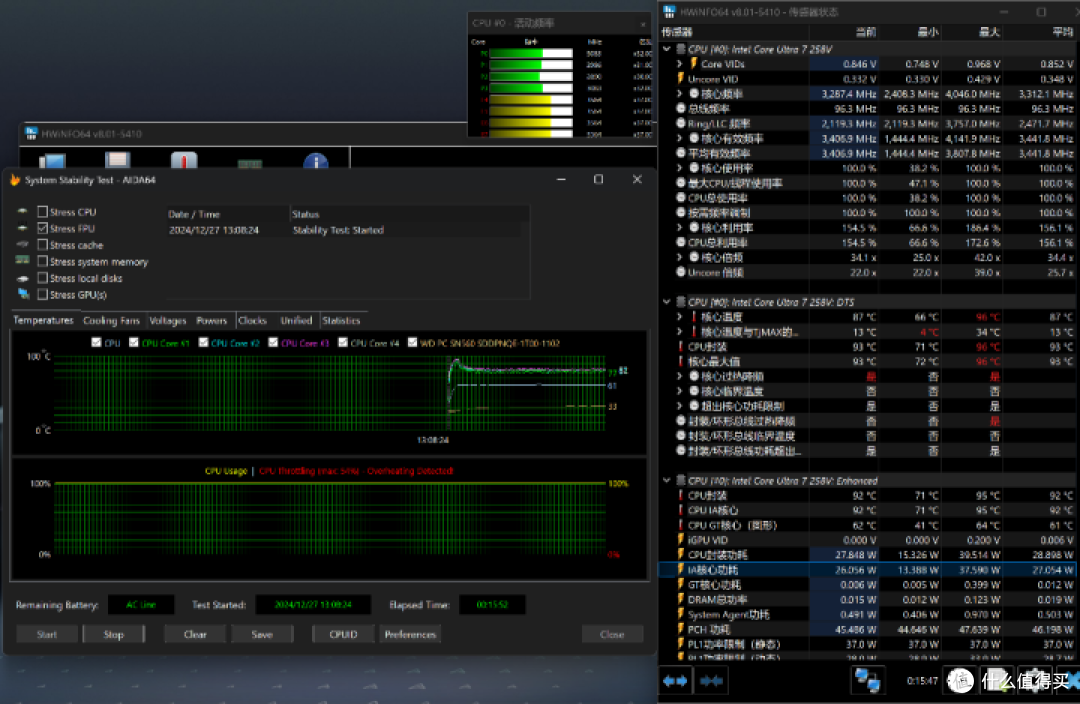
Task: Click the Stop button in AIDA64
Action: 114,634
